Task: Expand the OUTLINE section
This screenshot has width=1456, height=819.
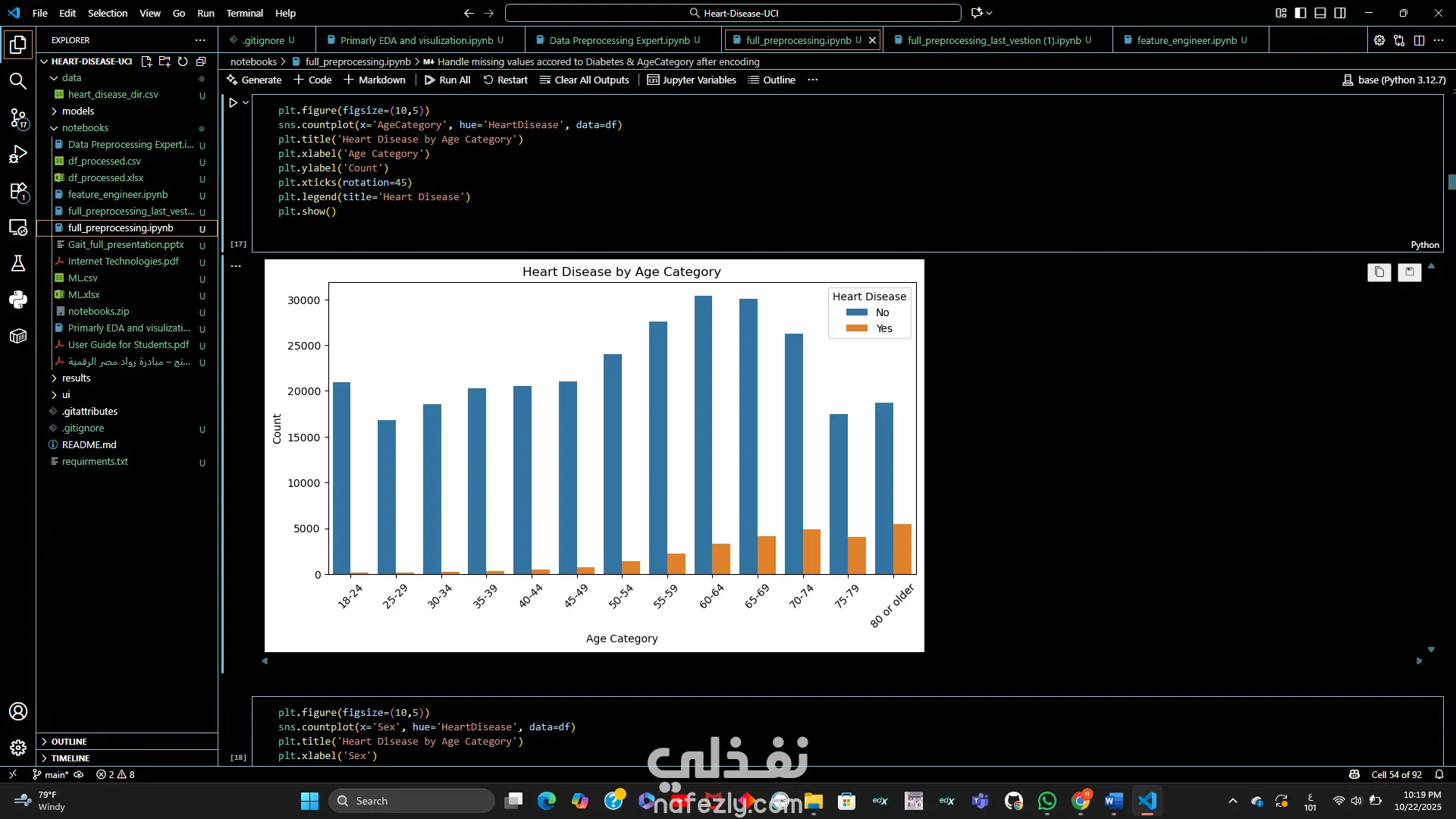Action: coord(69,742)
